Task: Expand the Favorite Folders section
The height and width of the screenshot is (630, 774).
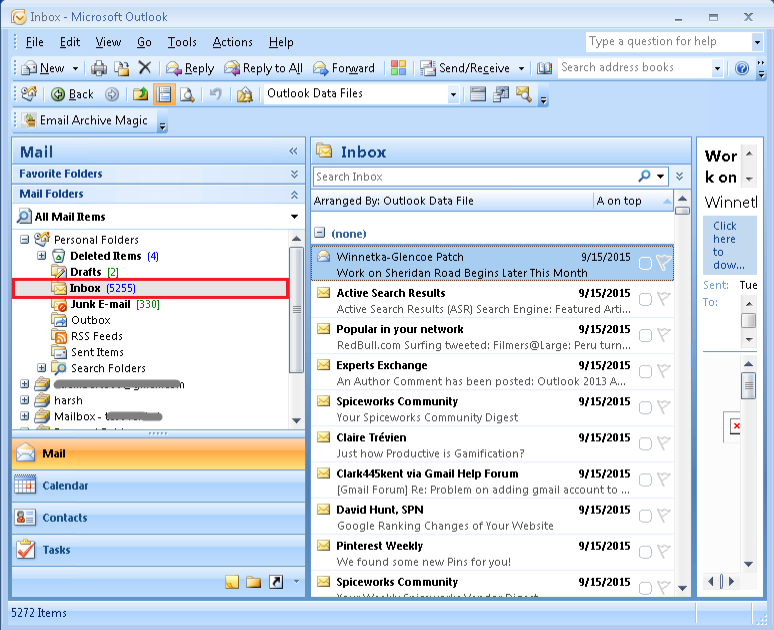Action: tap(294, 174)
